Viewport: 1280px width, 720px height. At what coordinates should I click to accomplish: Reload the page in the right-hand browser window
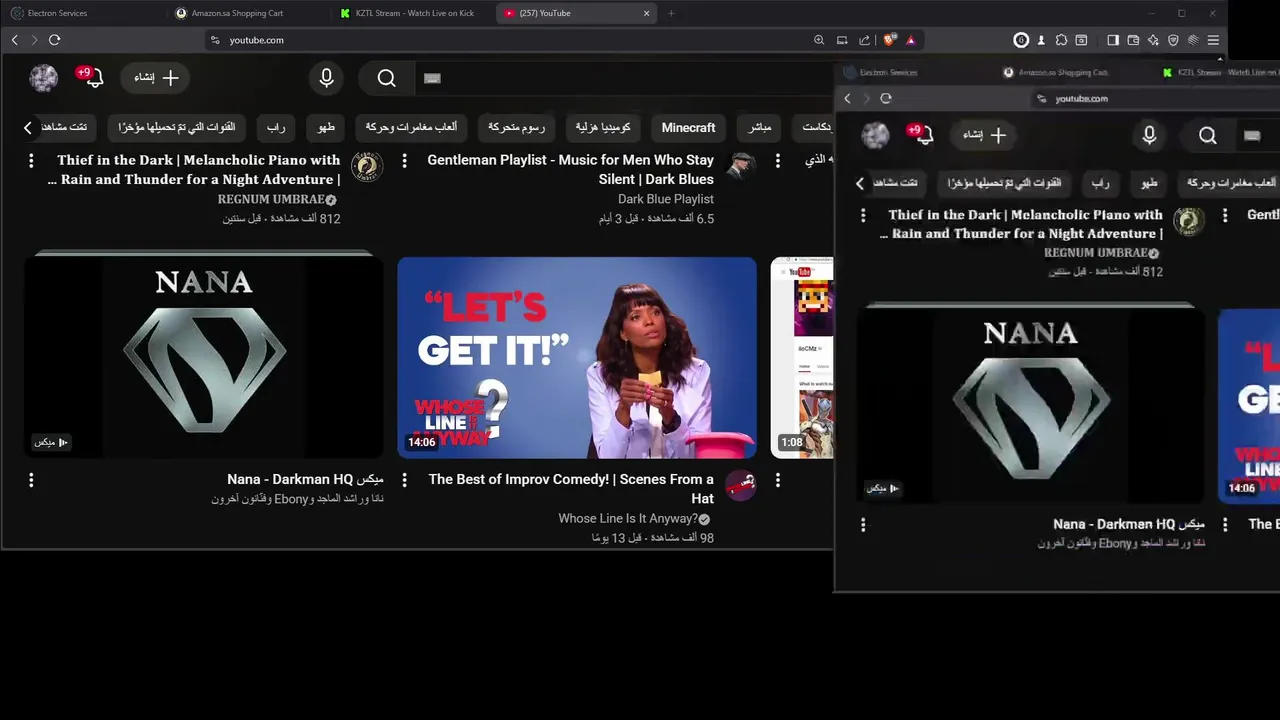coord(886,98)
